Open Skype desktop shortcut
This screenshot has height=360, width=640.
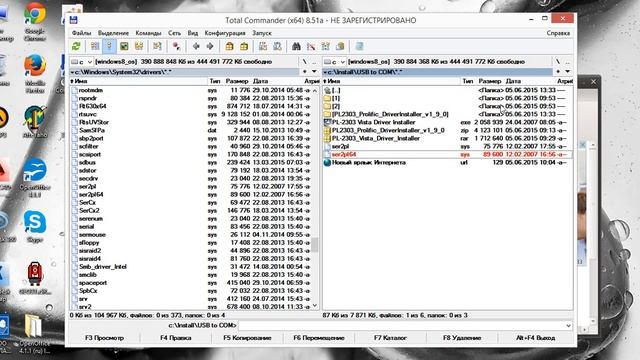coord(35,227)
